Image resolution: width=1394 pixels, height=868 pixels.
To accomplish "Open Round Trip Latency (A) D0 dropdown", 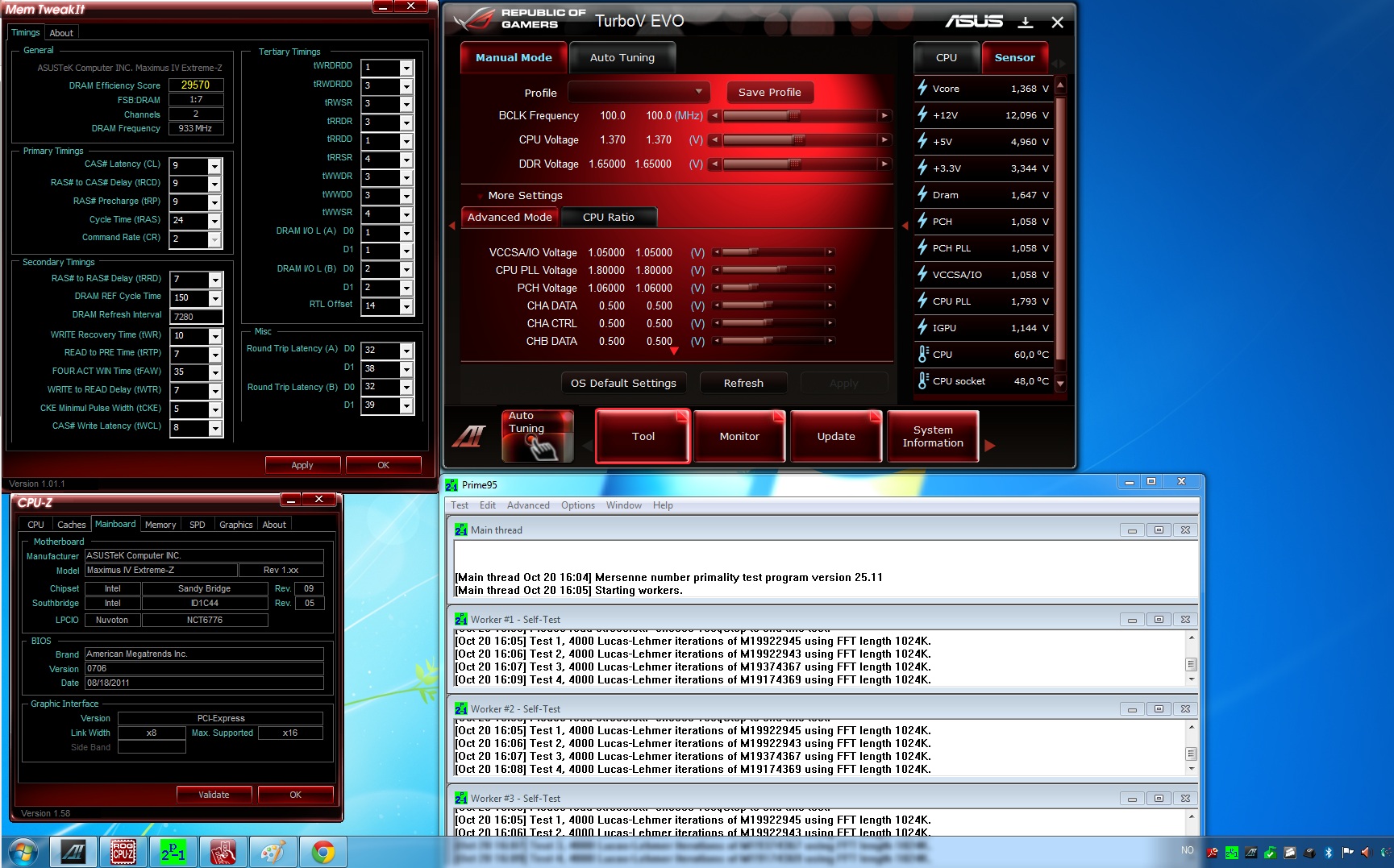I will [406, 351].
